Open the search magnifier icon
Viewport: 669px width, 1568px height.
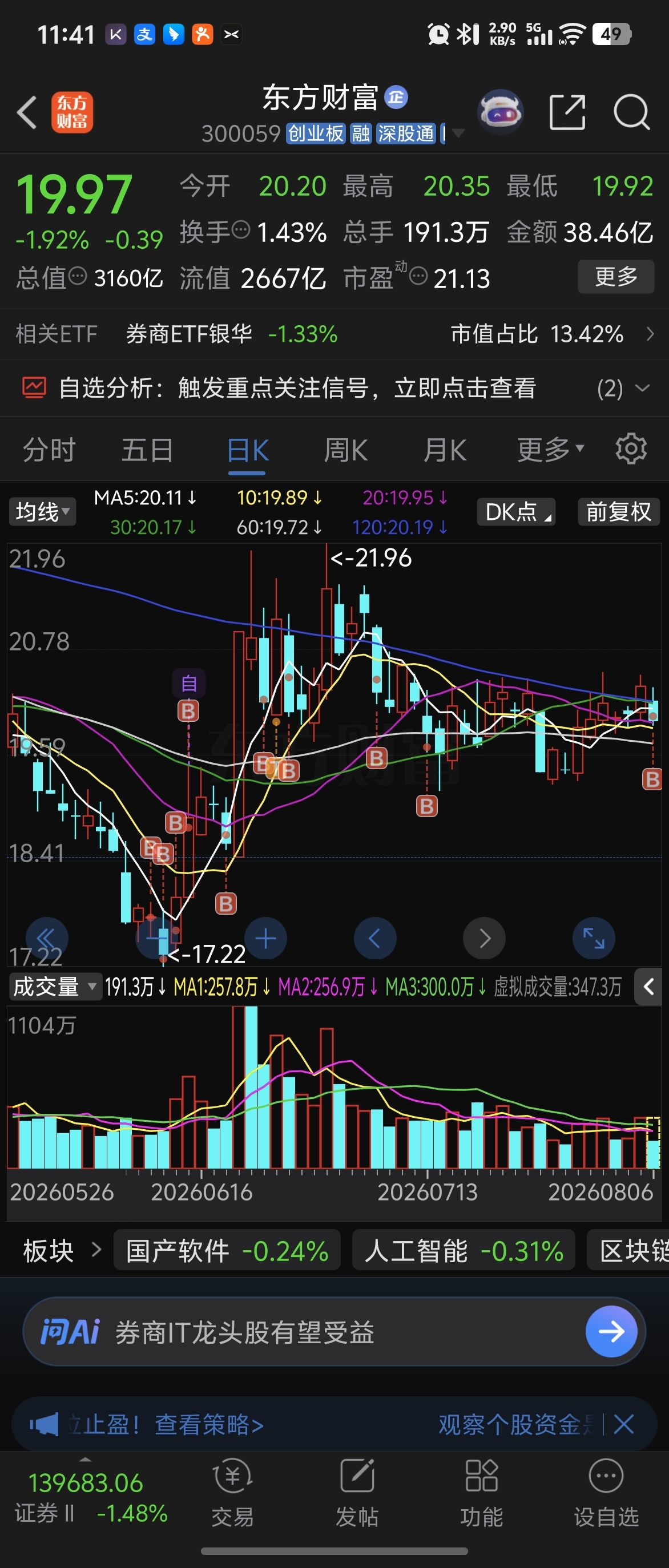coord(632,112)
